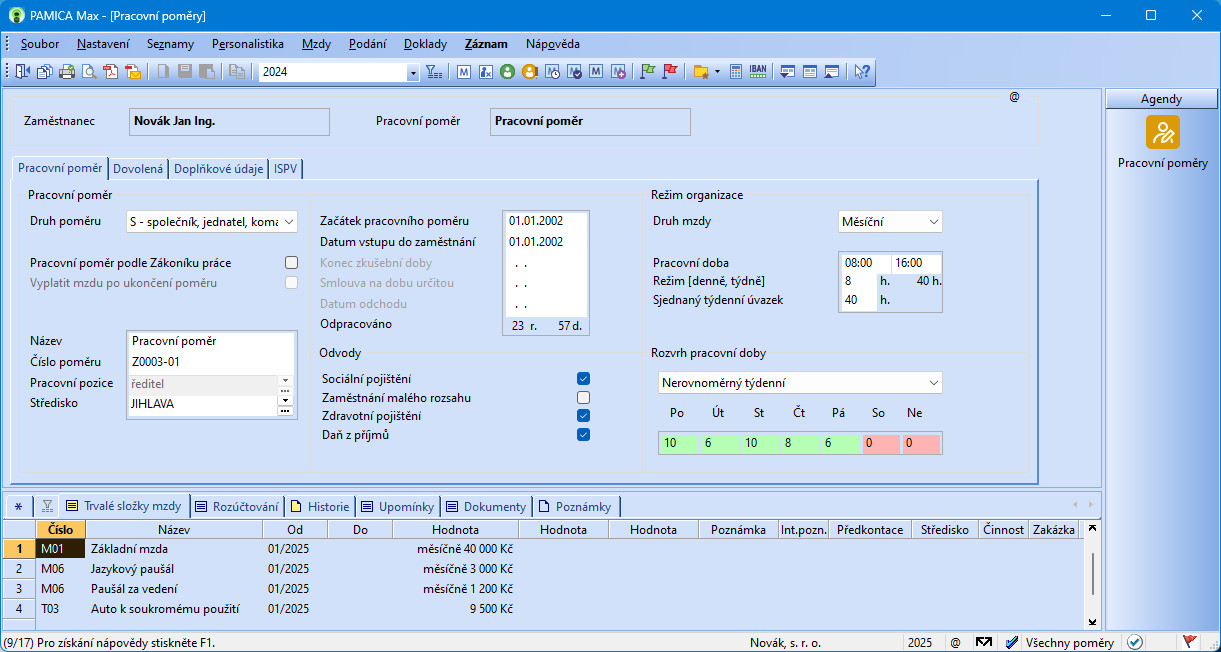Click the Číslo poměru input field
Image resolution: width=1221 pixels, height=652 pixels.
211,362
